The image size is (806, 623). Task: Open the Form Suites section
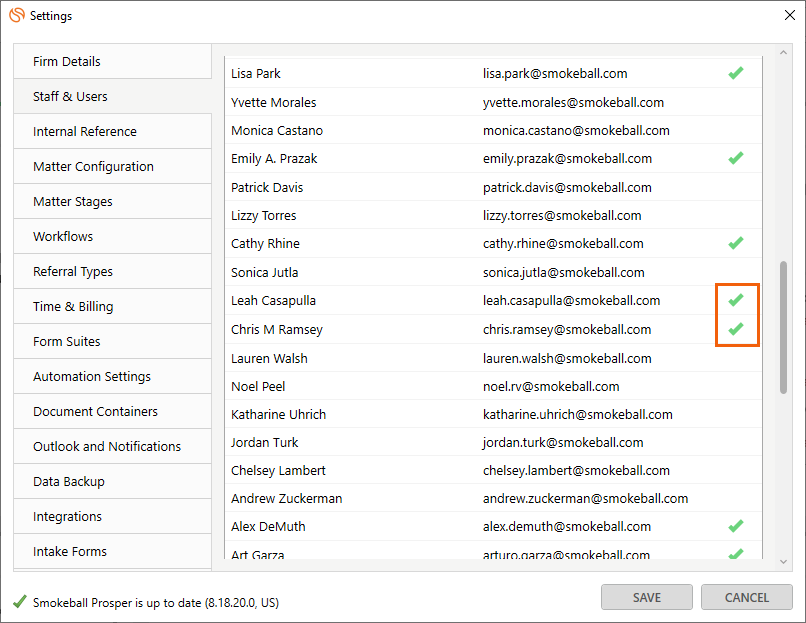(x=113, y=341)
